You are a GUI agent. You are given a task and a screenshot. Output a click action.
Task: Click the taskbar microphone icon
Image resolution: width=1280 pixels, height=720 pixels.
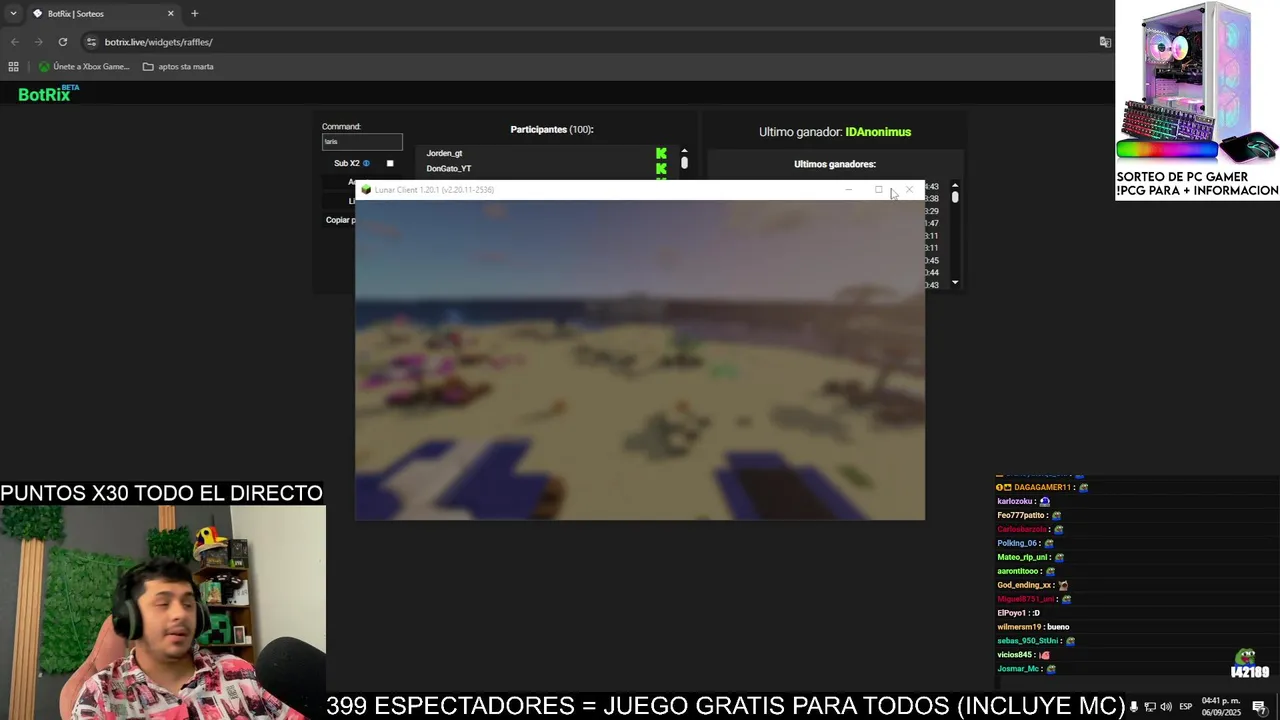click(x=1133, y=707)
